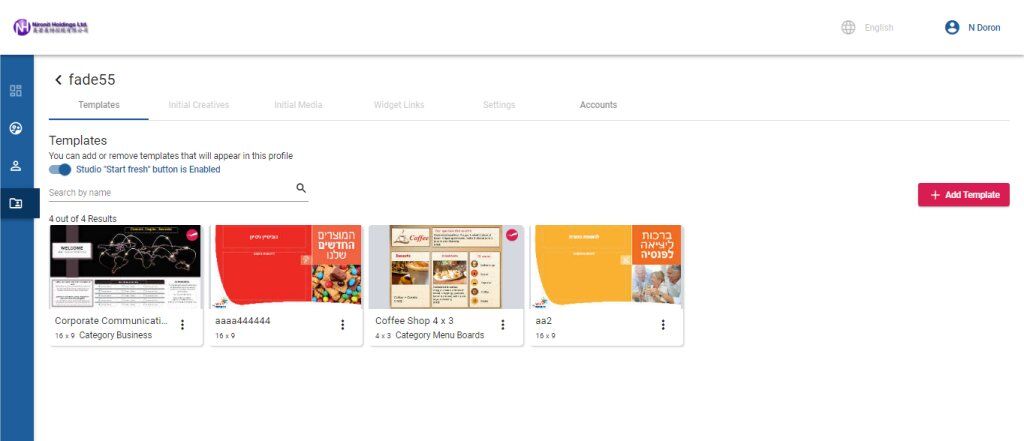The width and height of the screenshot is (1024, 441).
Task: Click the palette icon in sidebar
Action: 16,128
